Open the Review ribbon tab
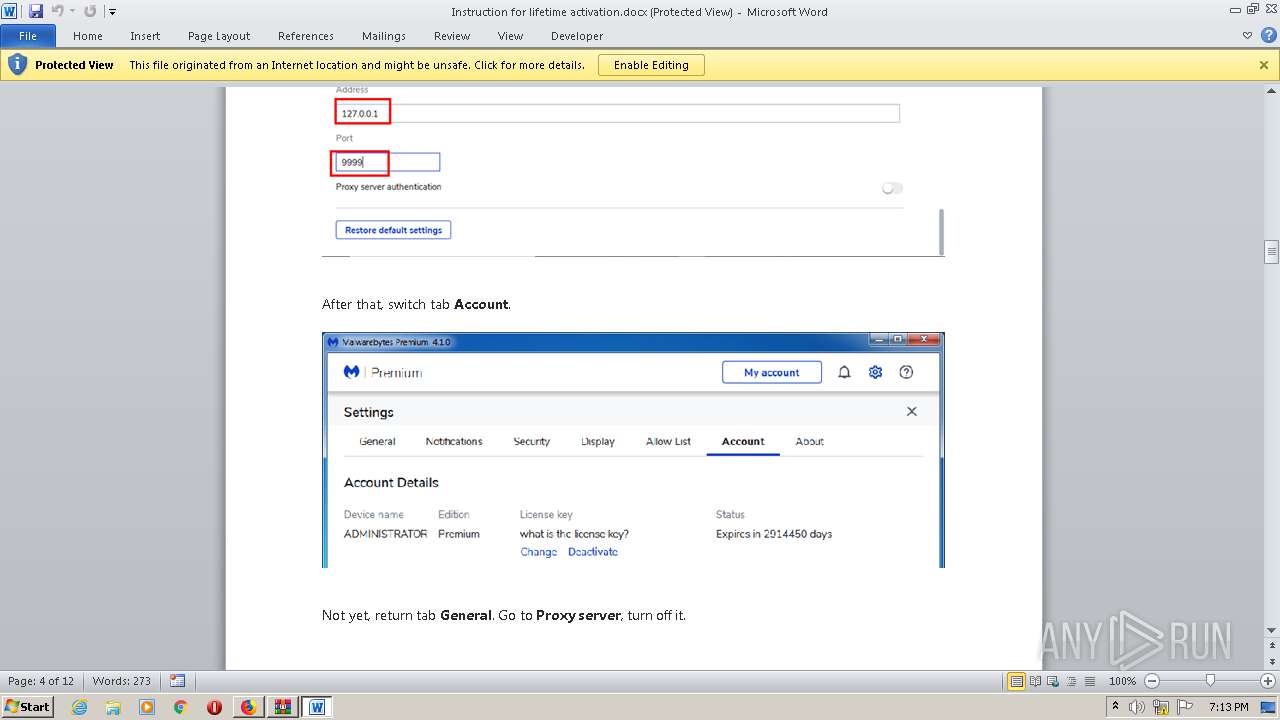The height and width of the screenshot is (720, 1280). pyautogui.click(x=452, y=36)
